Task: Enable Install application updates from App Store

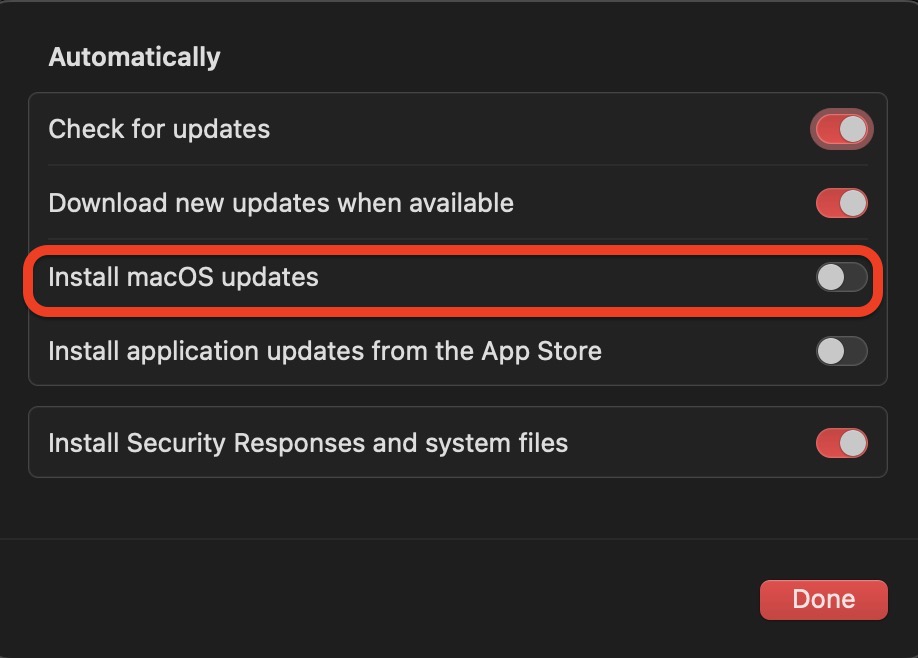Action: tap(841, 351)
